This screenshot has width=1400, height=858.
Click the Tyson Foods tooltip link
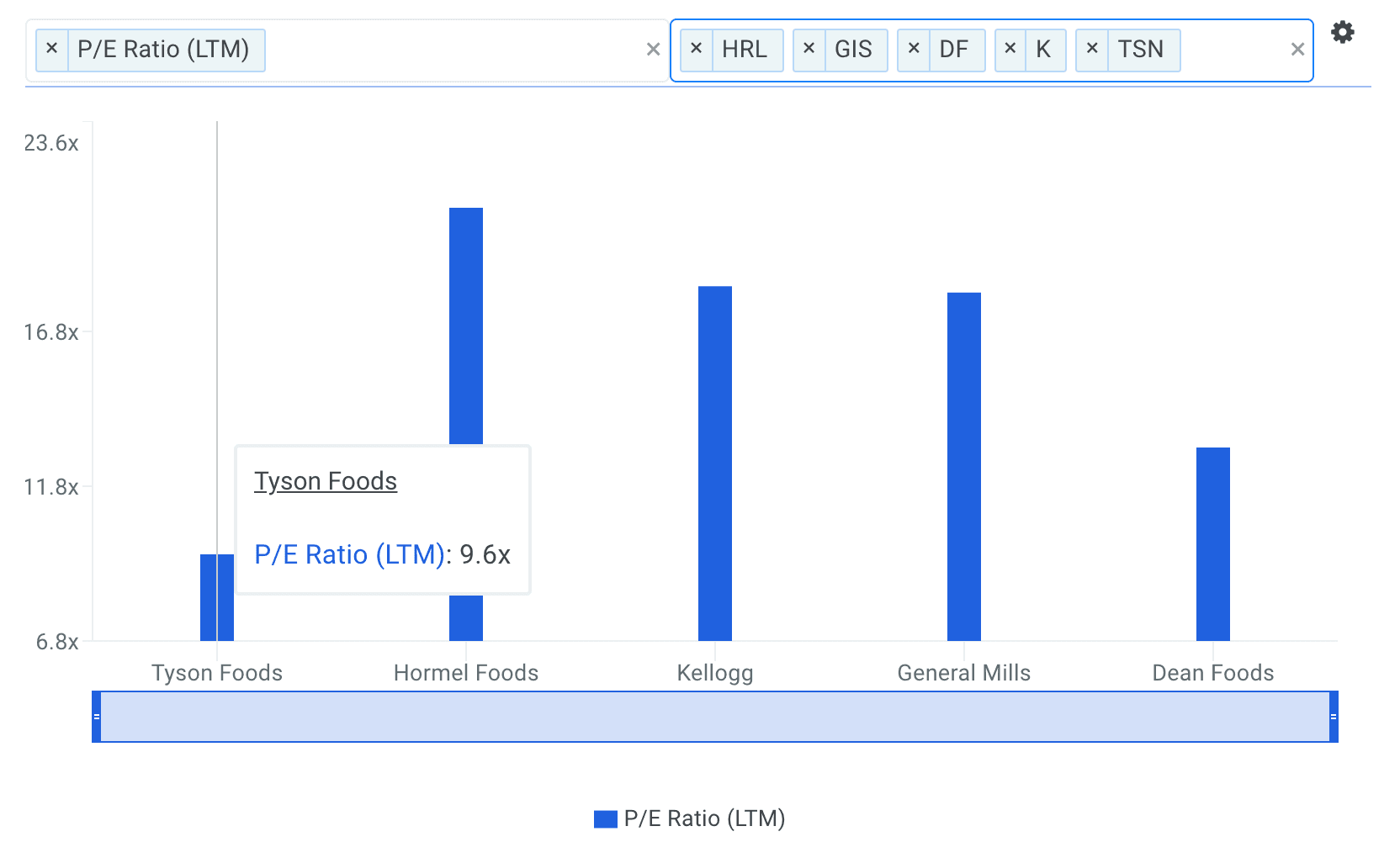(x=326, y=481)
